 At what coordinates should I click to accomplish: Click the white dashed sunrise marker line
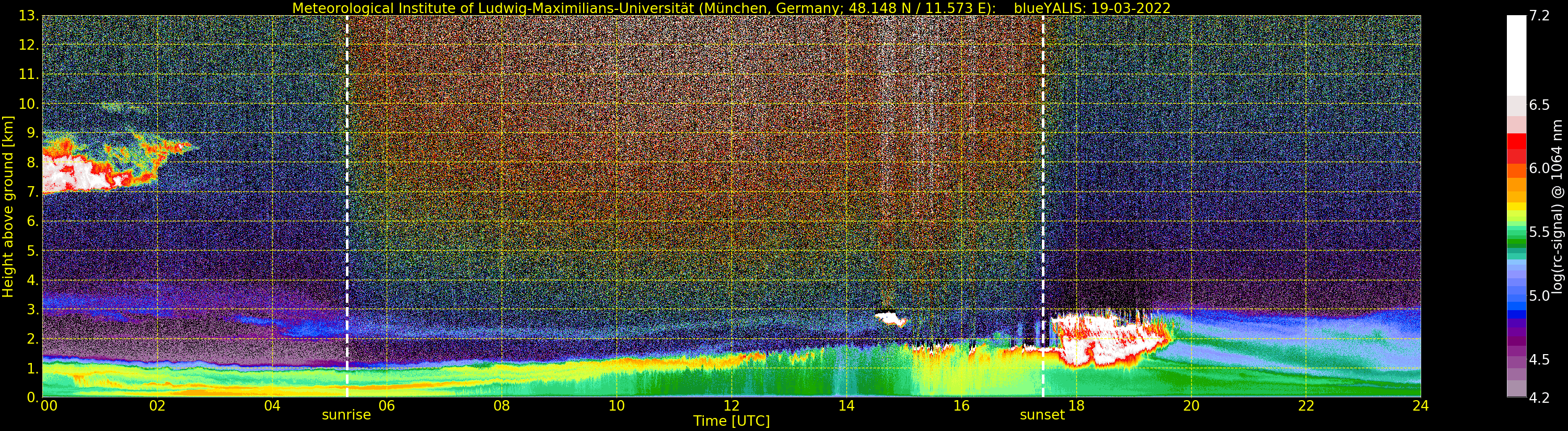347,207
